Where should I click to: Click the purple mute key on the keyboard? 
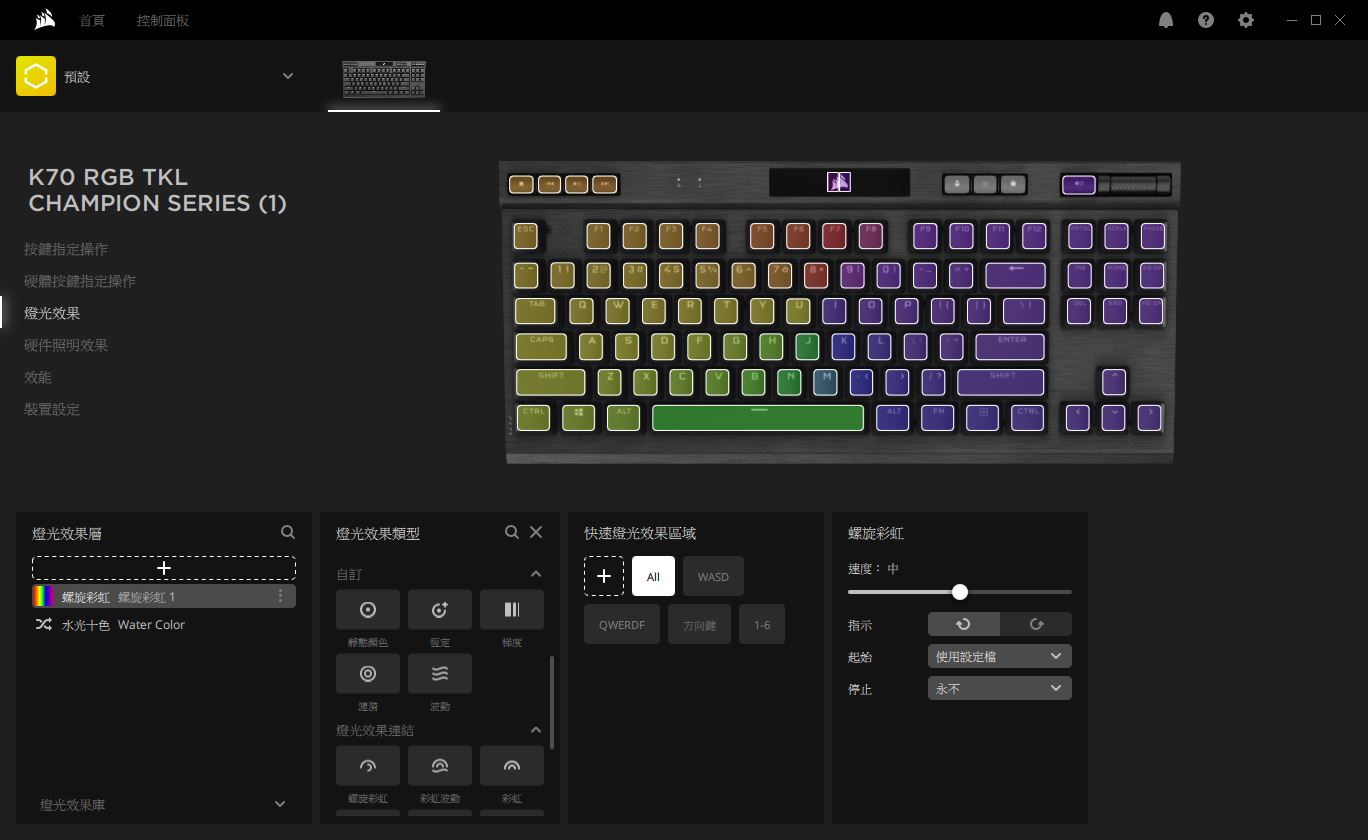(x=1079, y=184)
